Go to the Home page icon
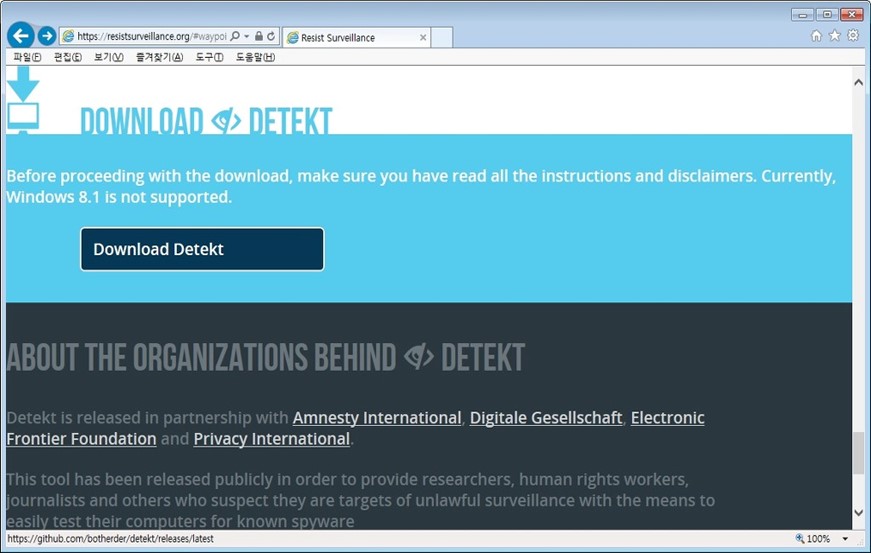 coord(816,36)
